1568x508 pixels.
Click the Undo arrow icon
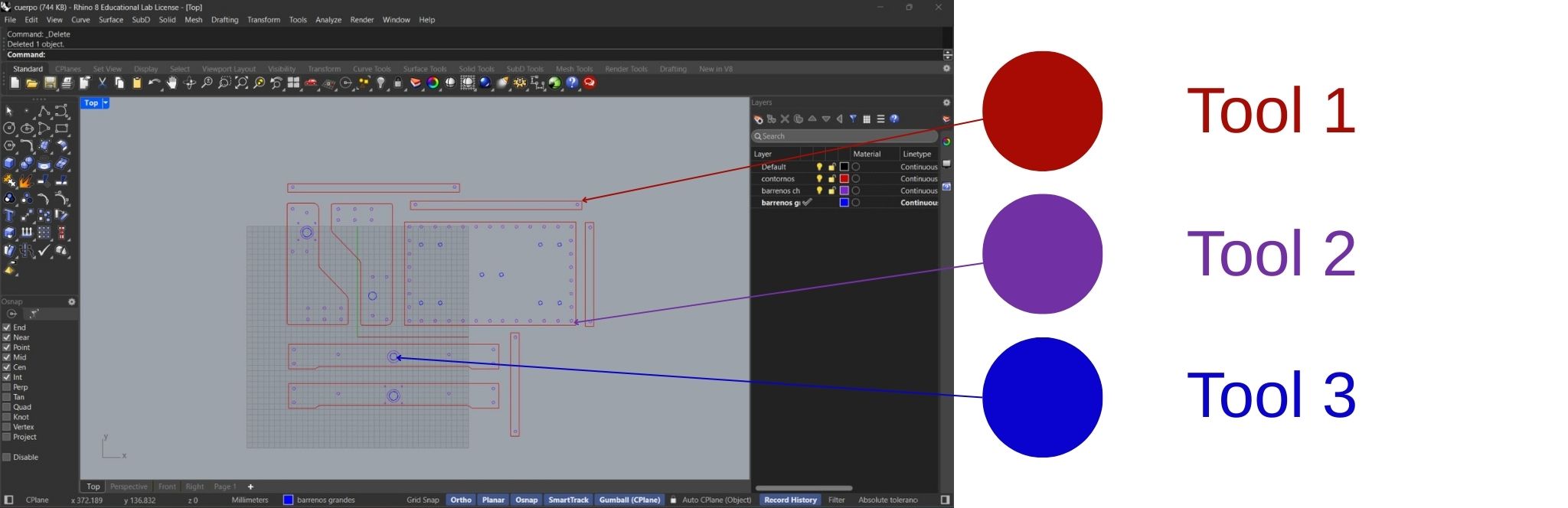point(154,83)
